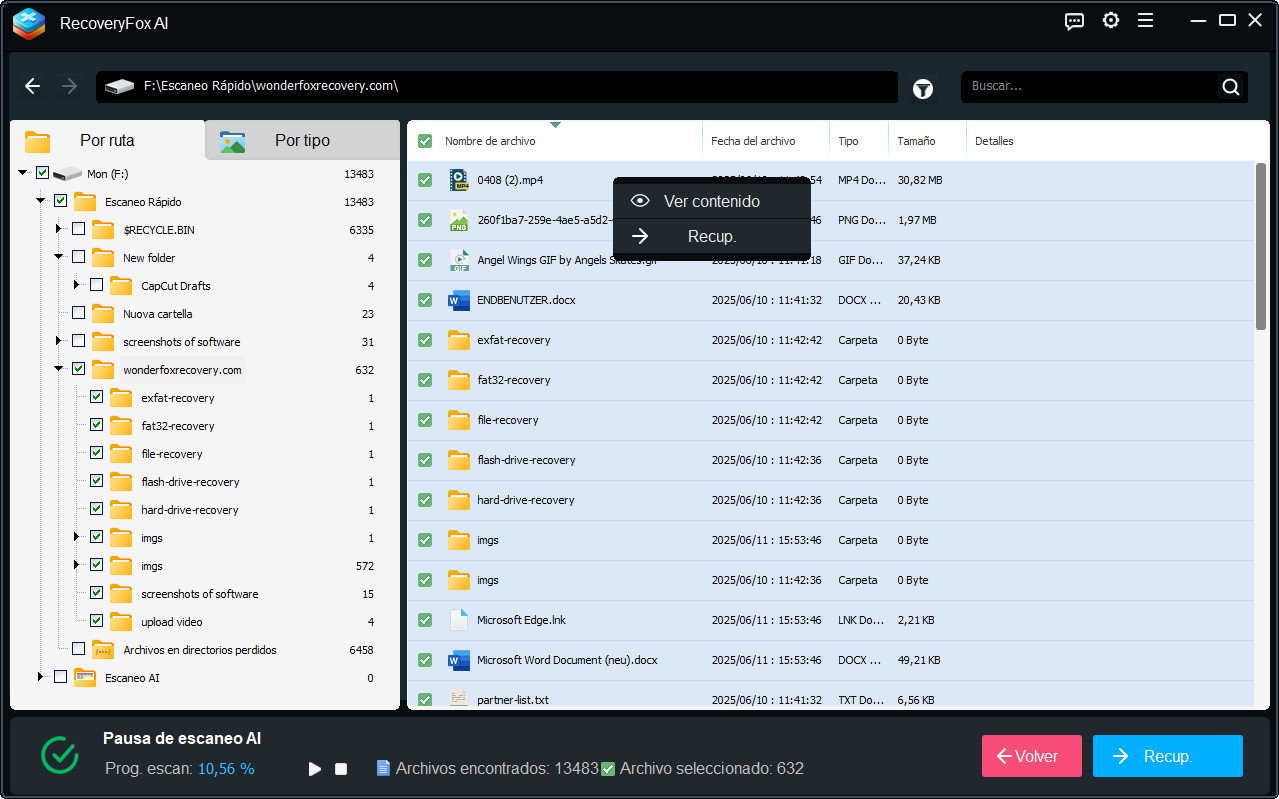The image size is (1279, 799).
Task: Click the Por ruta folder icon
Action: [37, 141]
